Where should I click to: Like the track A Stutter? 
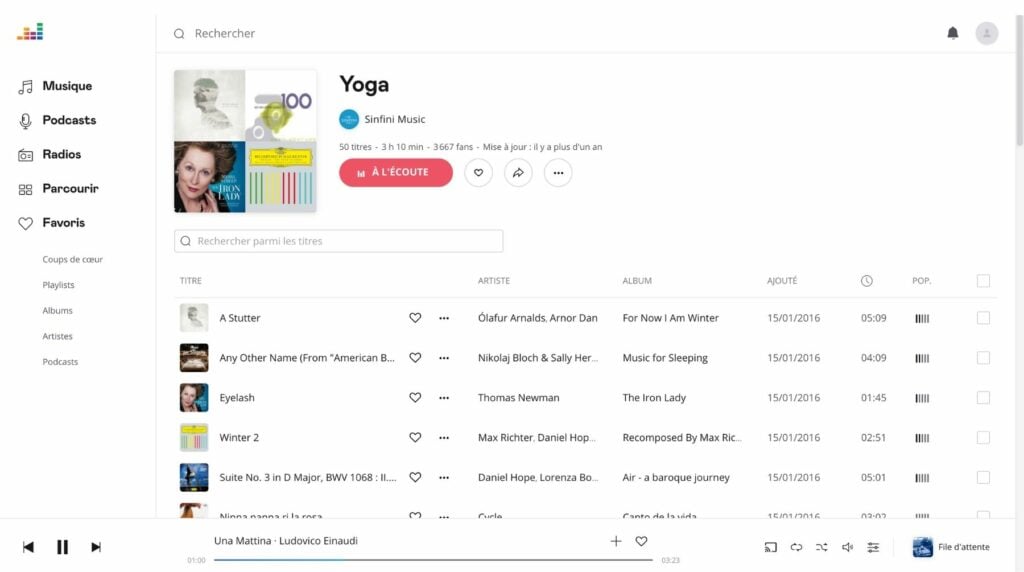[x=415, y=317]
